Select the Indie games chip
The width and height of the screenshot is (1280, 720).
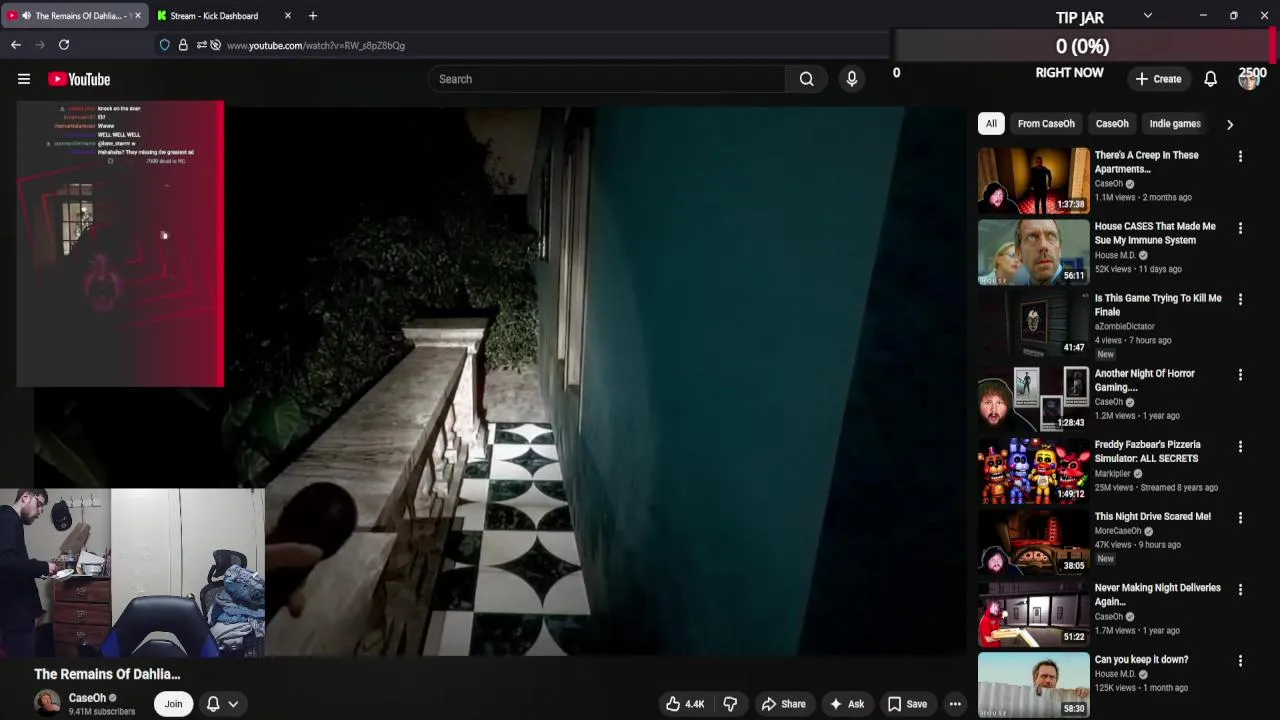coord(1175,124)
